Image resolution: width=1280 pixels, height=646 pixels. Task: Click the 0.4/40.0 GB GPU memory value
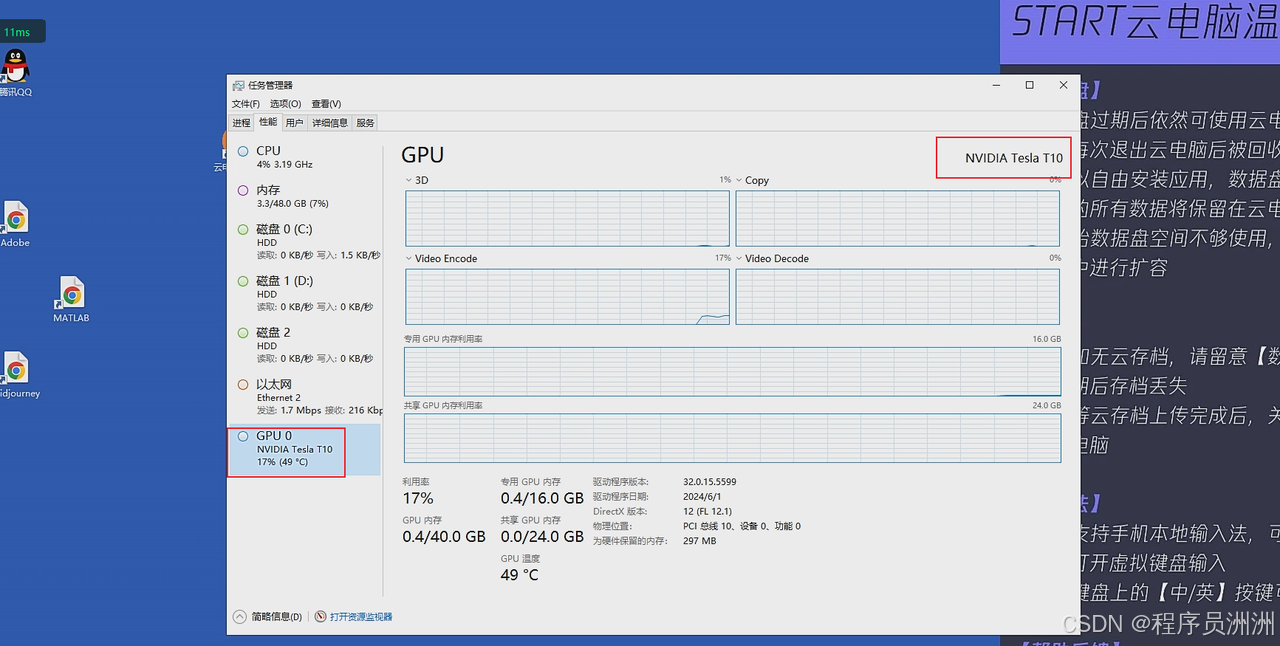[444, 536]
